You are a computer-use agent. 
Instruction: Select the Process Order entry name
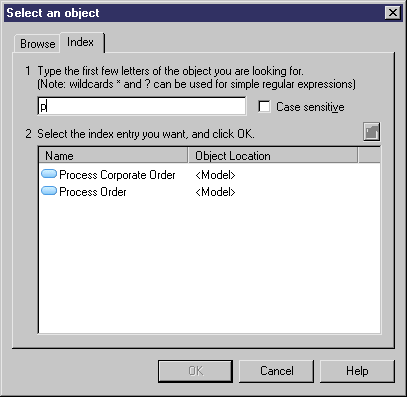click(93, 192)
